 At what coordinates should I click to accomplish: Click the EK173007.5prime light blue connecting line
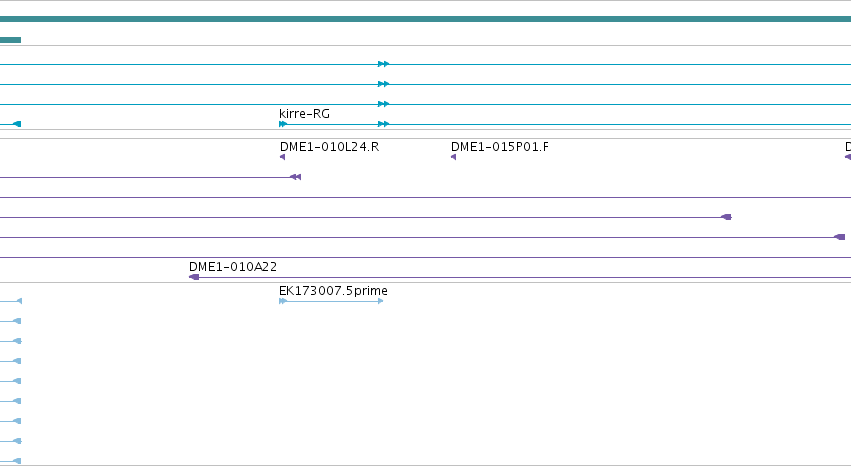tap(332, 301)
